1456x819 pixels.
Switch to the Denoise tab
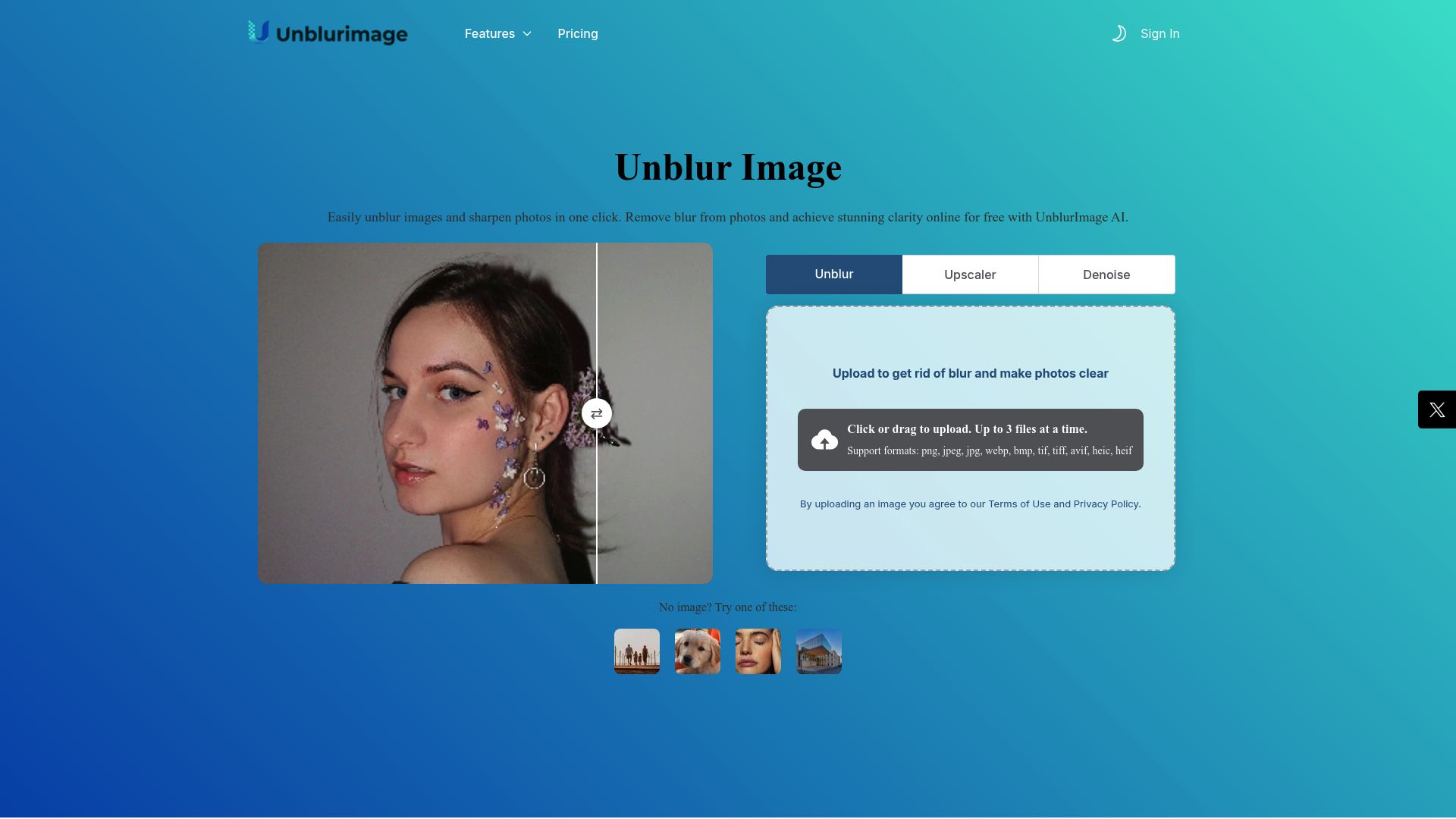(x=1106, y=274)
